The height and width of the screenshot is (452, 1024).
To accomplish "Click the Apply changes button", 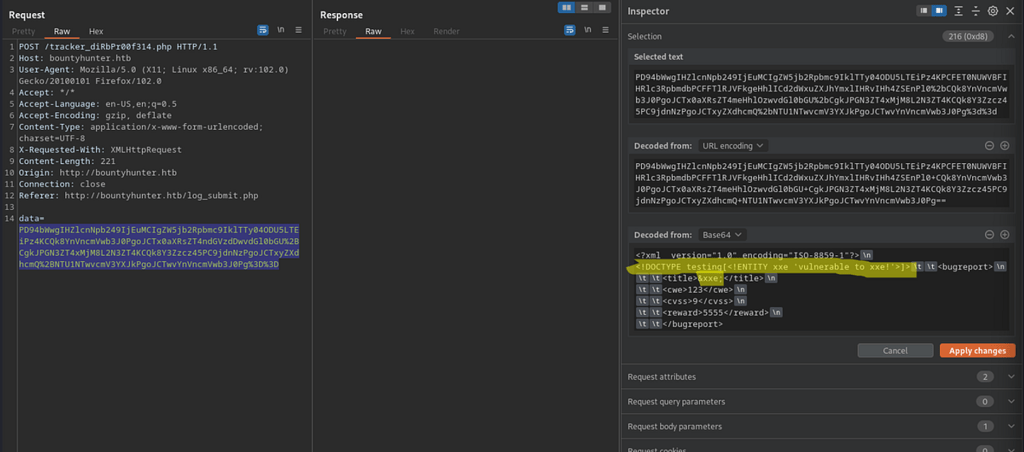I will tap(977, 350).
